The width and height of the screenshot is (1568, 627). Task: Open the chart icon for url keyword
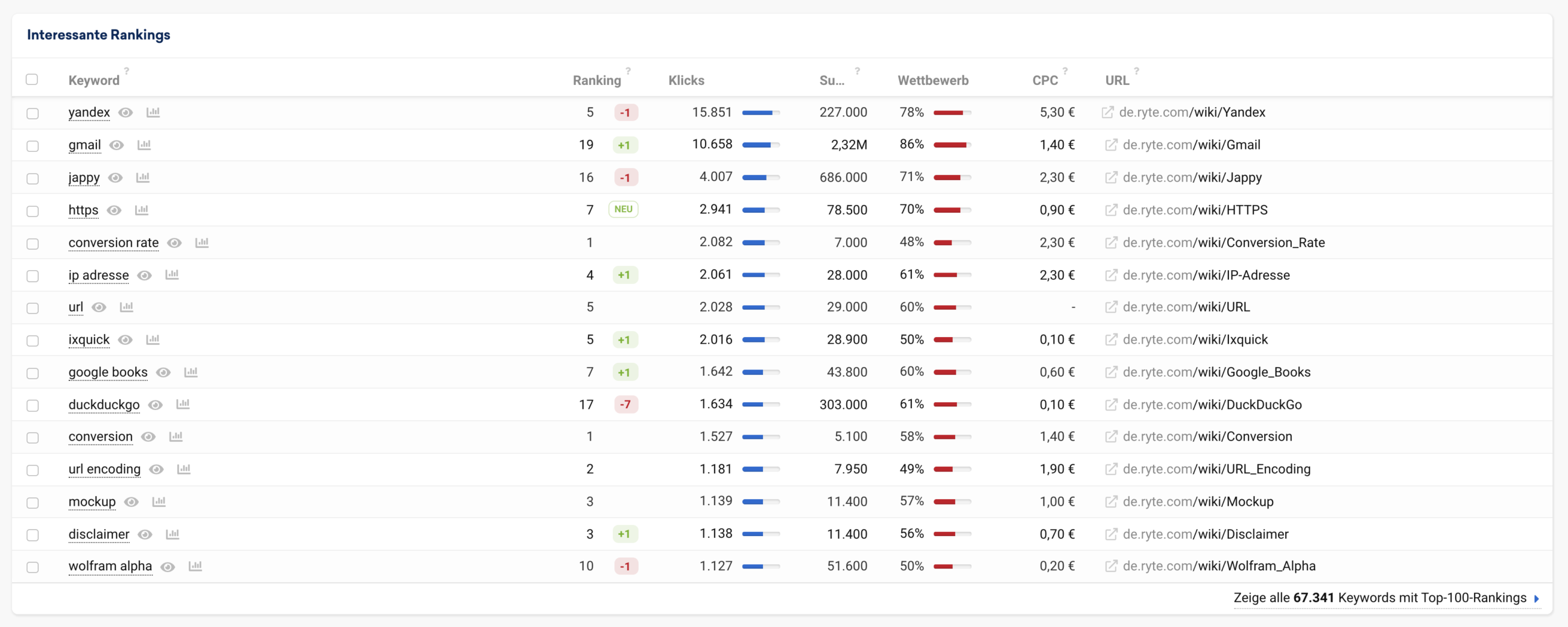(126, 307)
